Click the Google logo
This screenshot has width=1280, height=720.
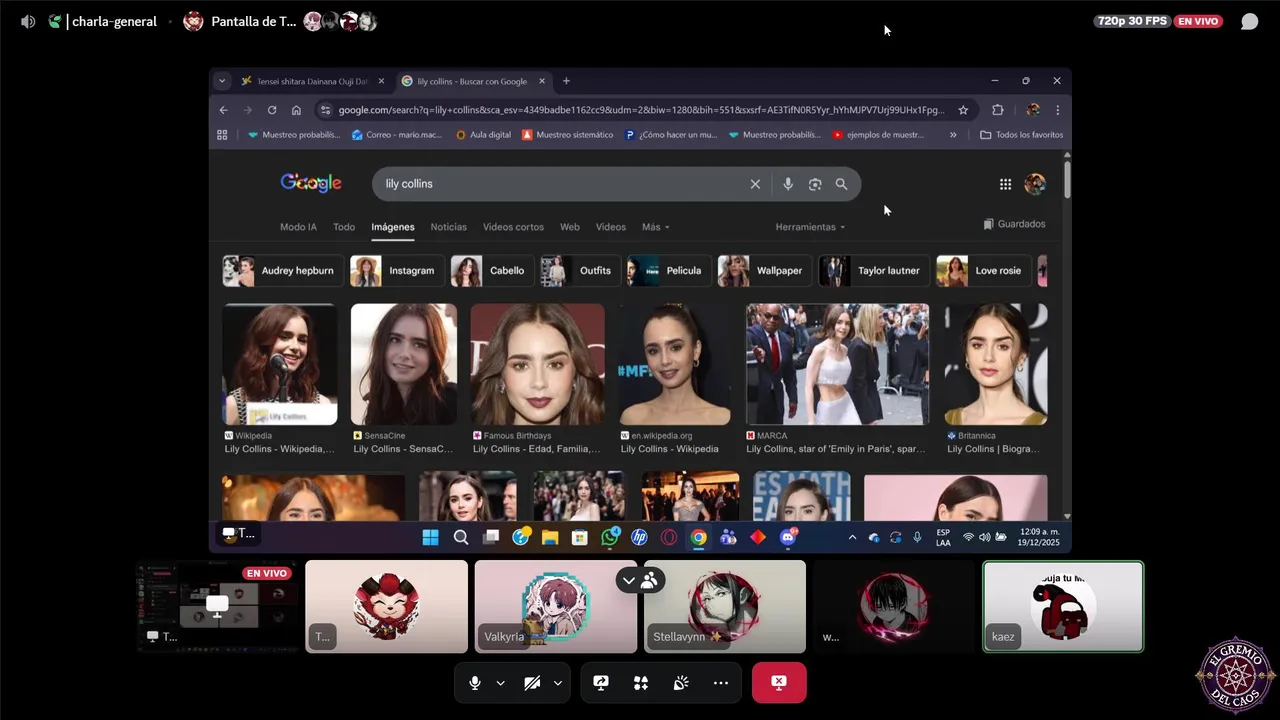tap(311, 183)
